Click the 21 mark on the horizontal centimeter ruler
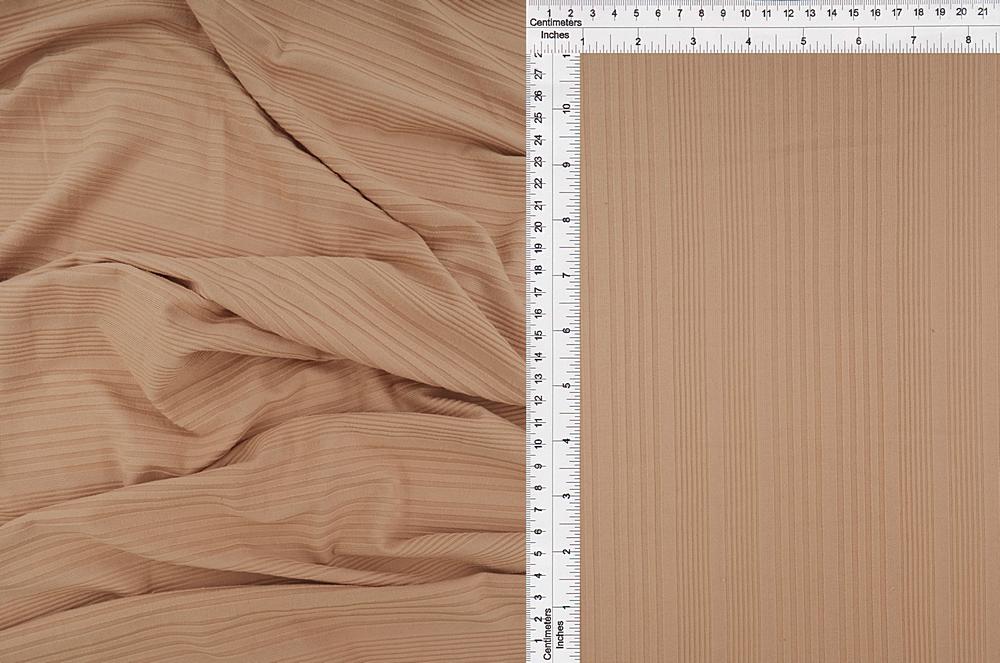 983,12
